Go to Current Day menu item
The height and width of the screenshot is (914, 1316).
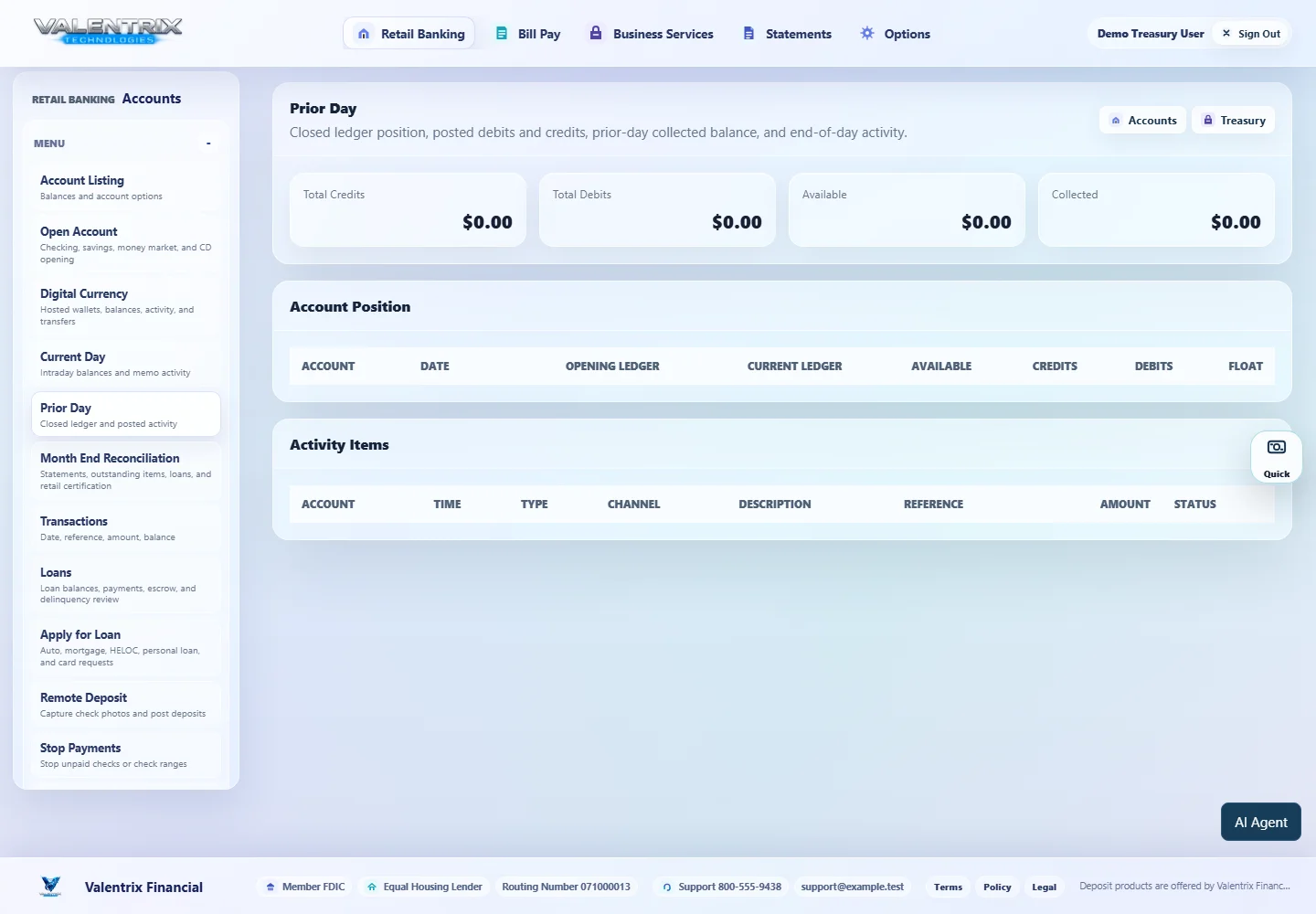pos(126,364)
